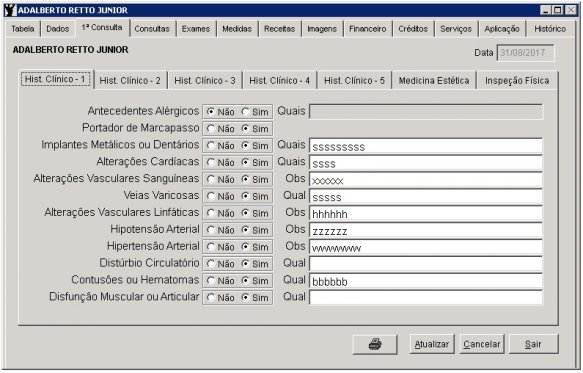
Task: Go to the Serviços tab
Action: click(x=456, y=29)
